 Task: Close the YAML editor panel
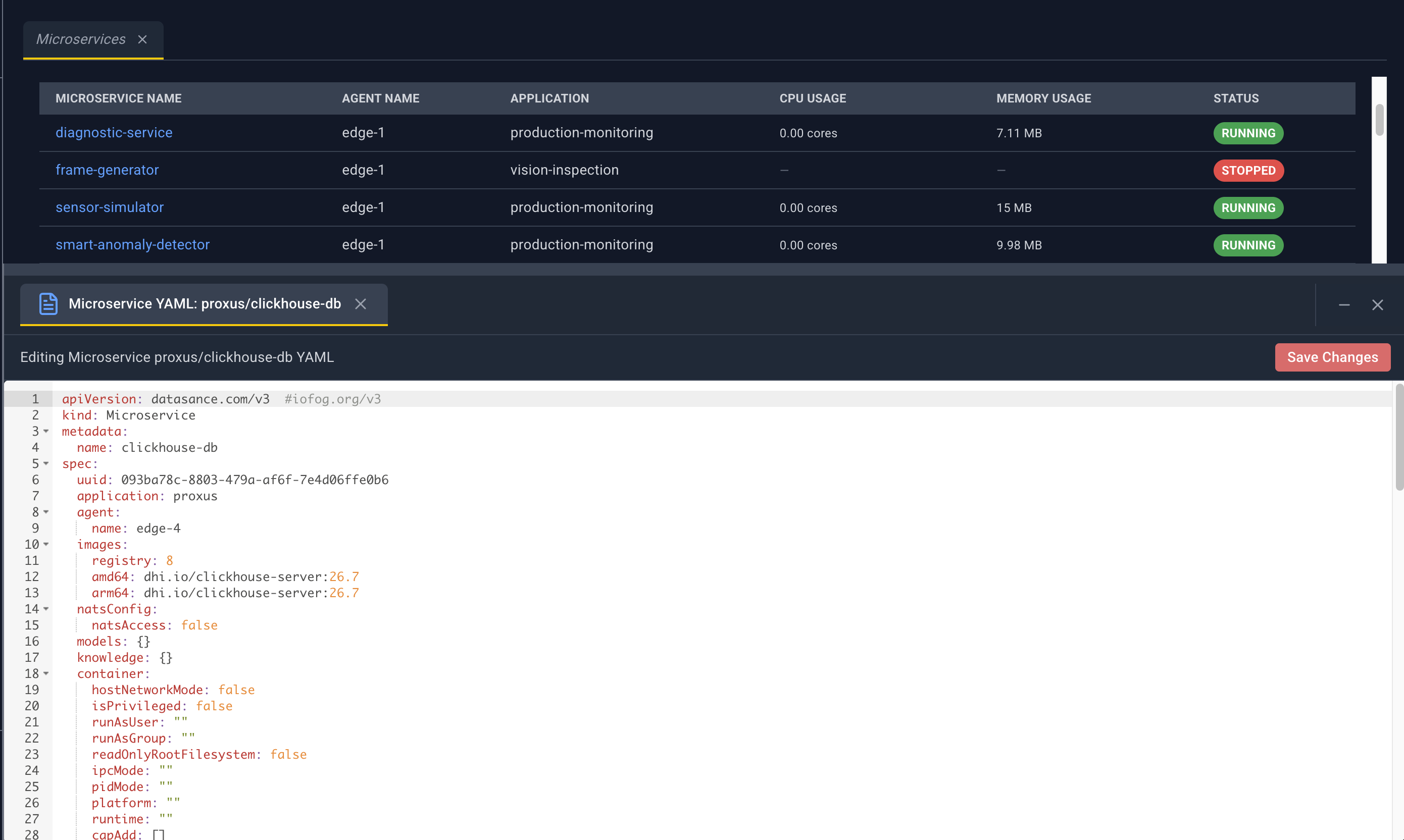[1377, 305]
